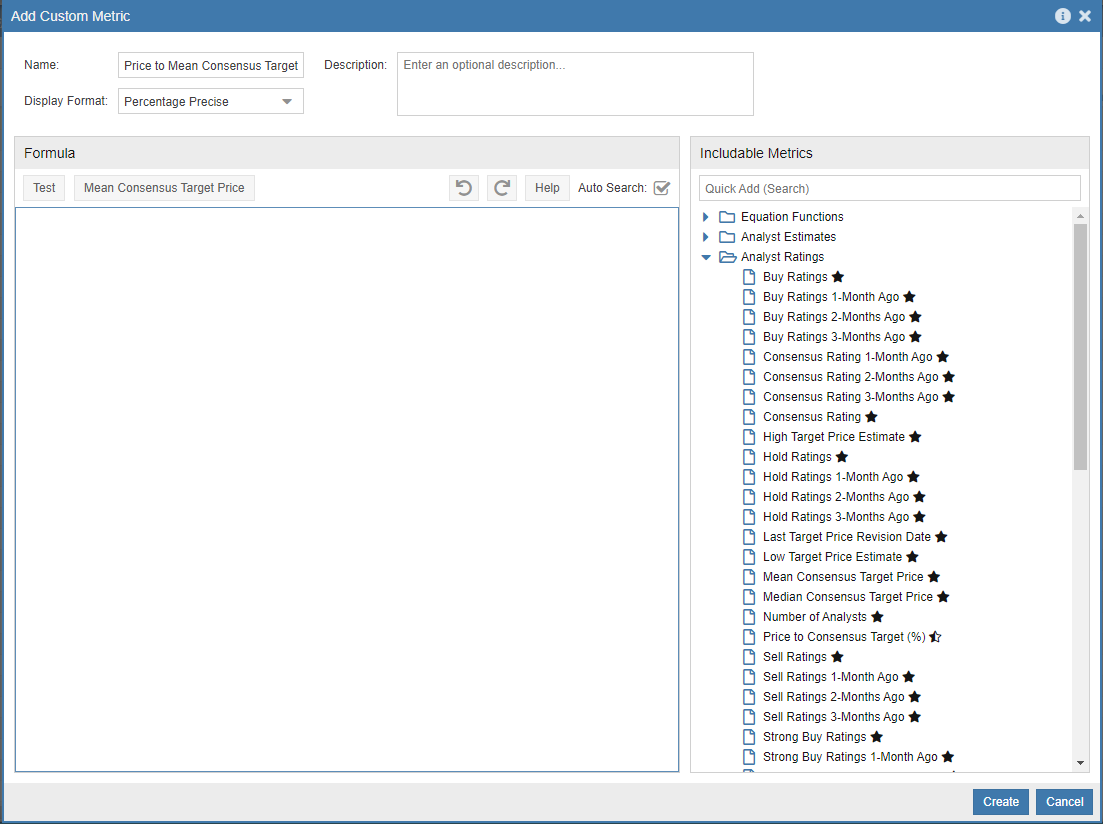
Task: Click the Undo icon in the Formula toolbar
Action: [463, 187]
